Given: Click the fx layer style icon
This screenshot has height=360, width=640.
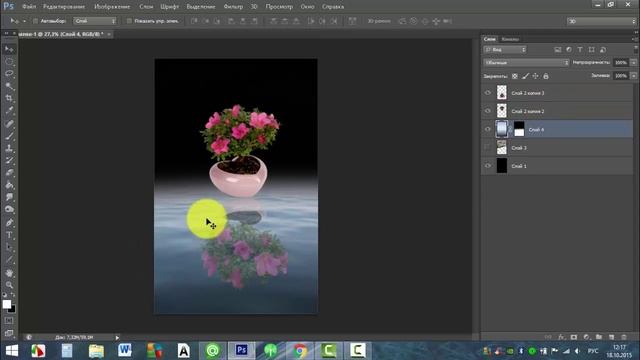Looking at the screenshot, I should pyautogui.click(x=561, y=337).
